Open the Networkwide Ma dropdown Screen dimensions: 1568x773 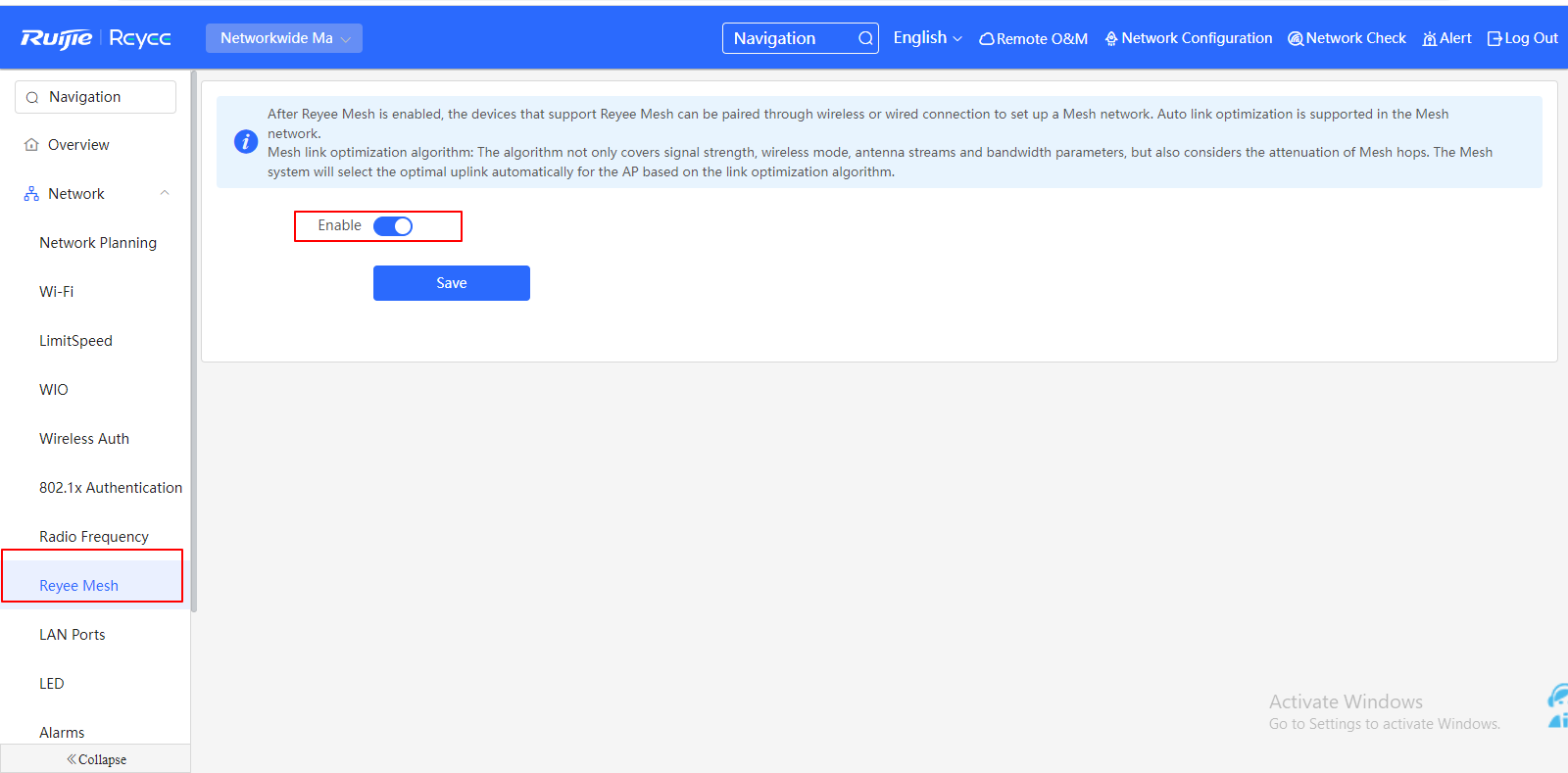[284, 38]
